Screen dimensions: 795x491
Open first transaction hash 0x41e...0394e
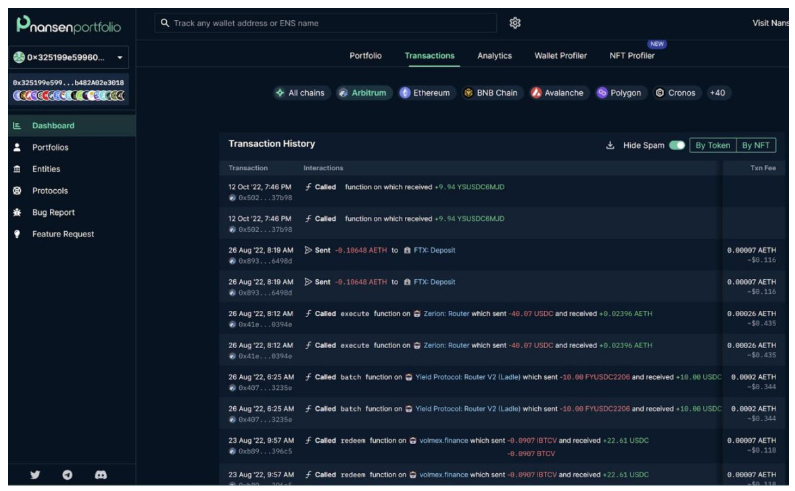(265, 325)
